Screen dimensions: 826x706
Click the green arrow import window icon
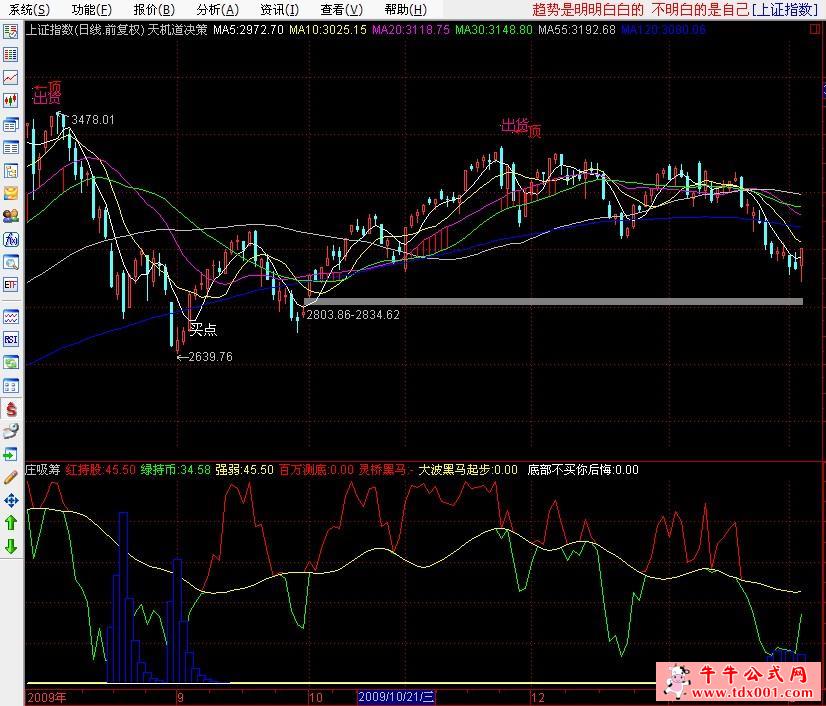coord(11,454)
